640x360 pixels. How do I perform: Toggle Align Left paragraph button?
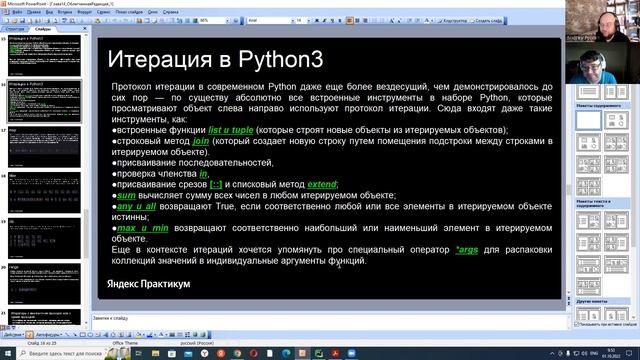(x=349, y=20)
